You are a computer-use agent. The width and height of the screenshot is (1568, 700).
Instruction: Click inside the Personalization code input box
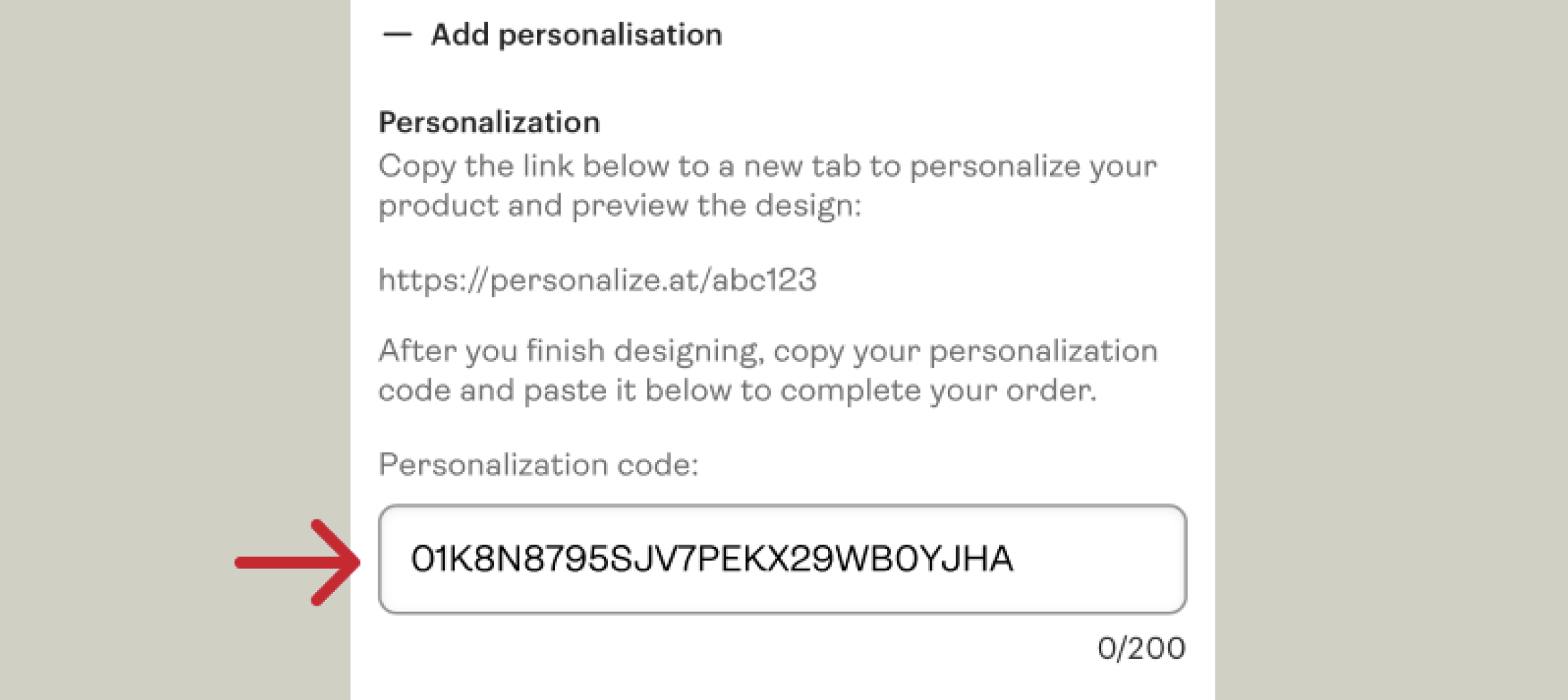[x=780, y=558]
